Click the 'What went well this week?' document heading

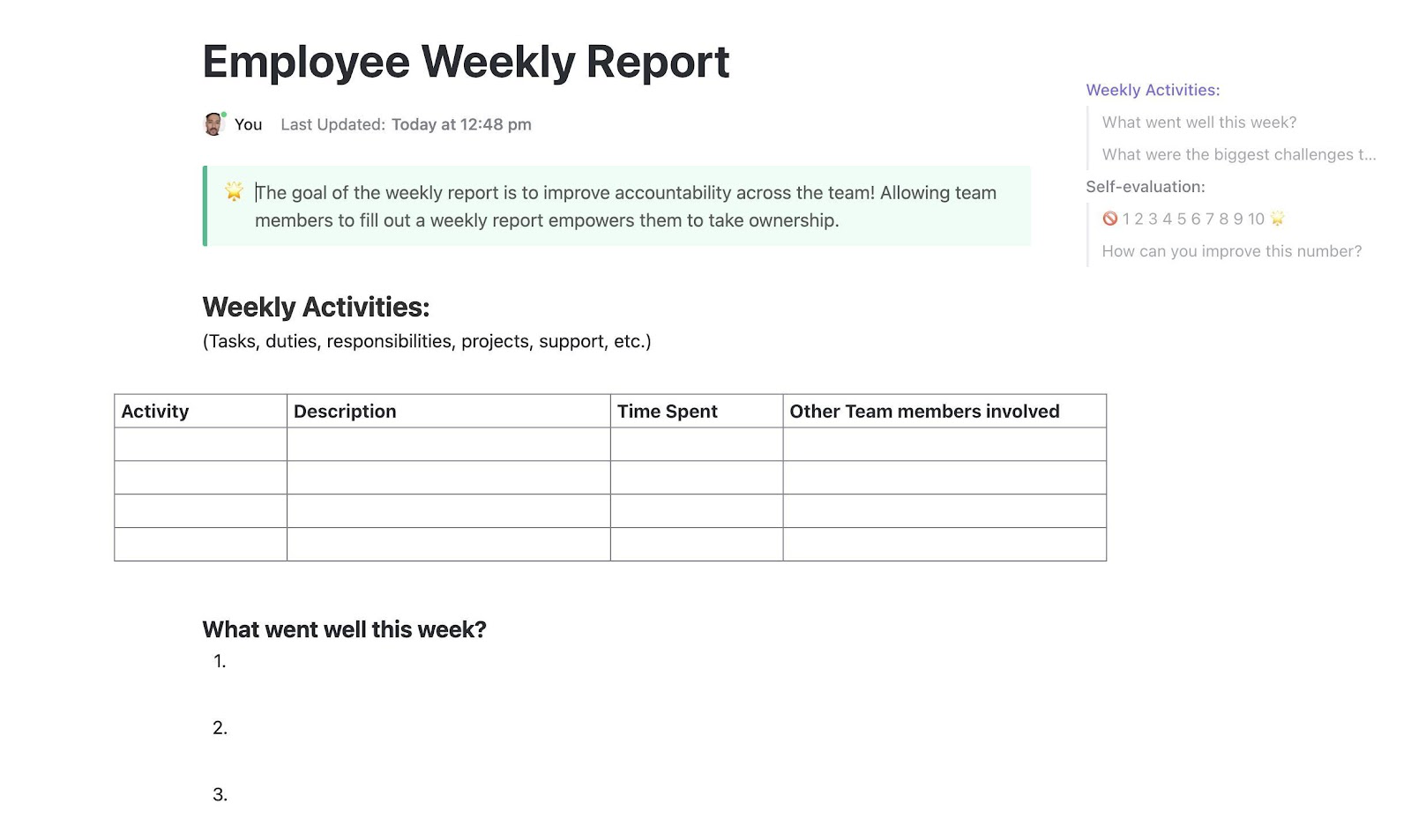tap(344, 629)
